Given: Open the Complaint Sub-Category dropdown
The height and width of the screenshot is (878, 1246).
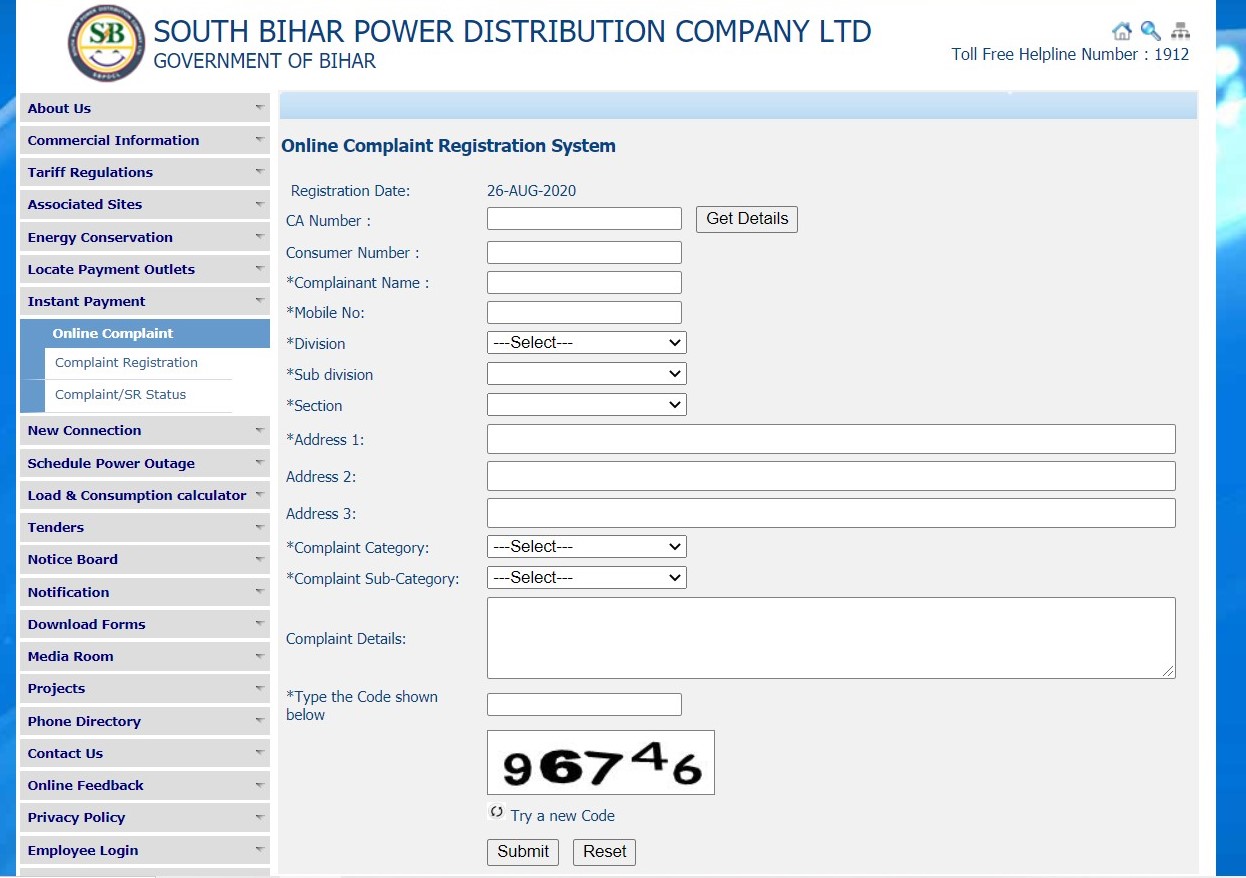Looking at the screenshot, I should (x=587, y=578).
